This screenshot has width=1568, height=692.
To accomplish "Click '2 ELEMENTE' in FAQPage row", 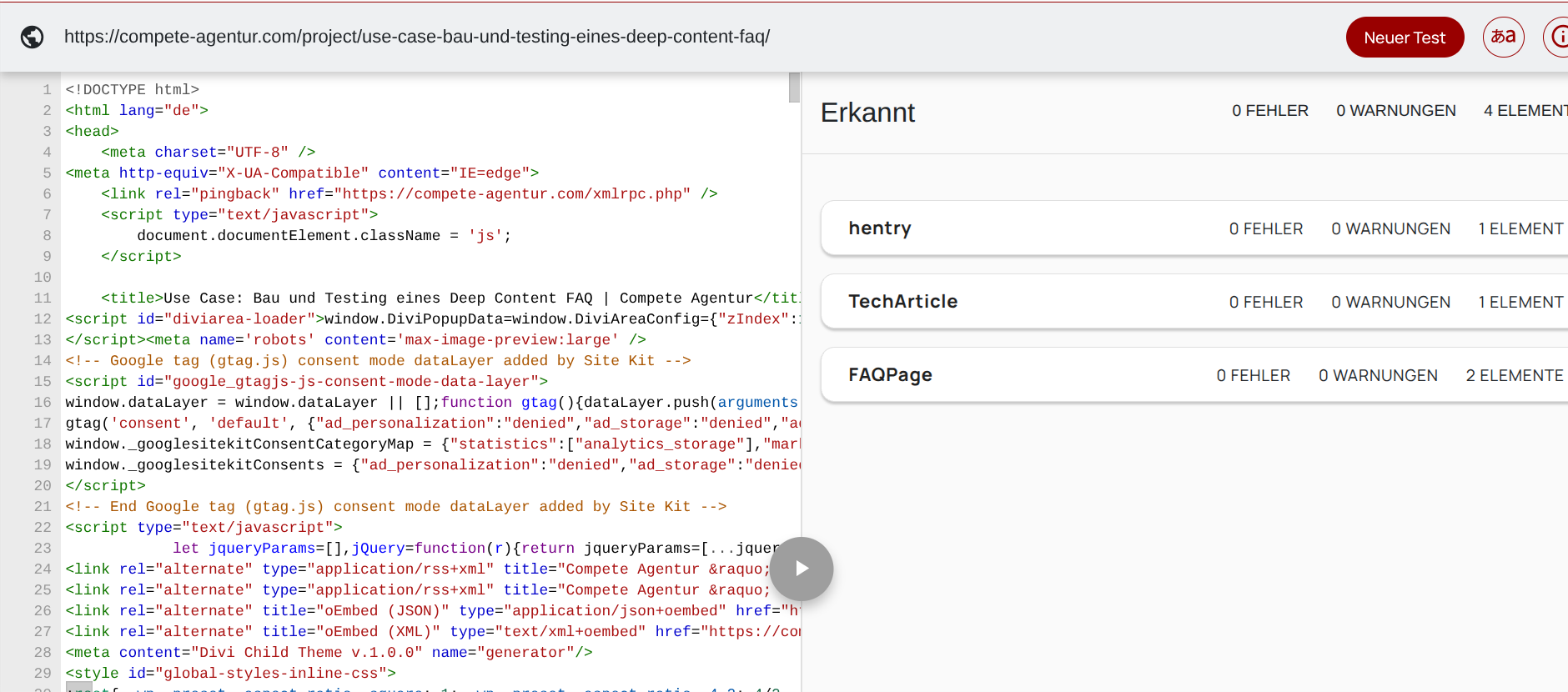I will point(1515,376).
